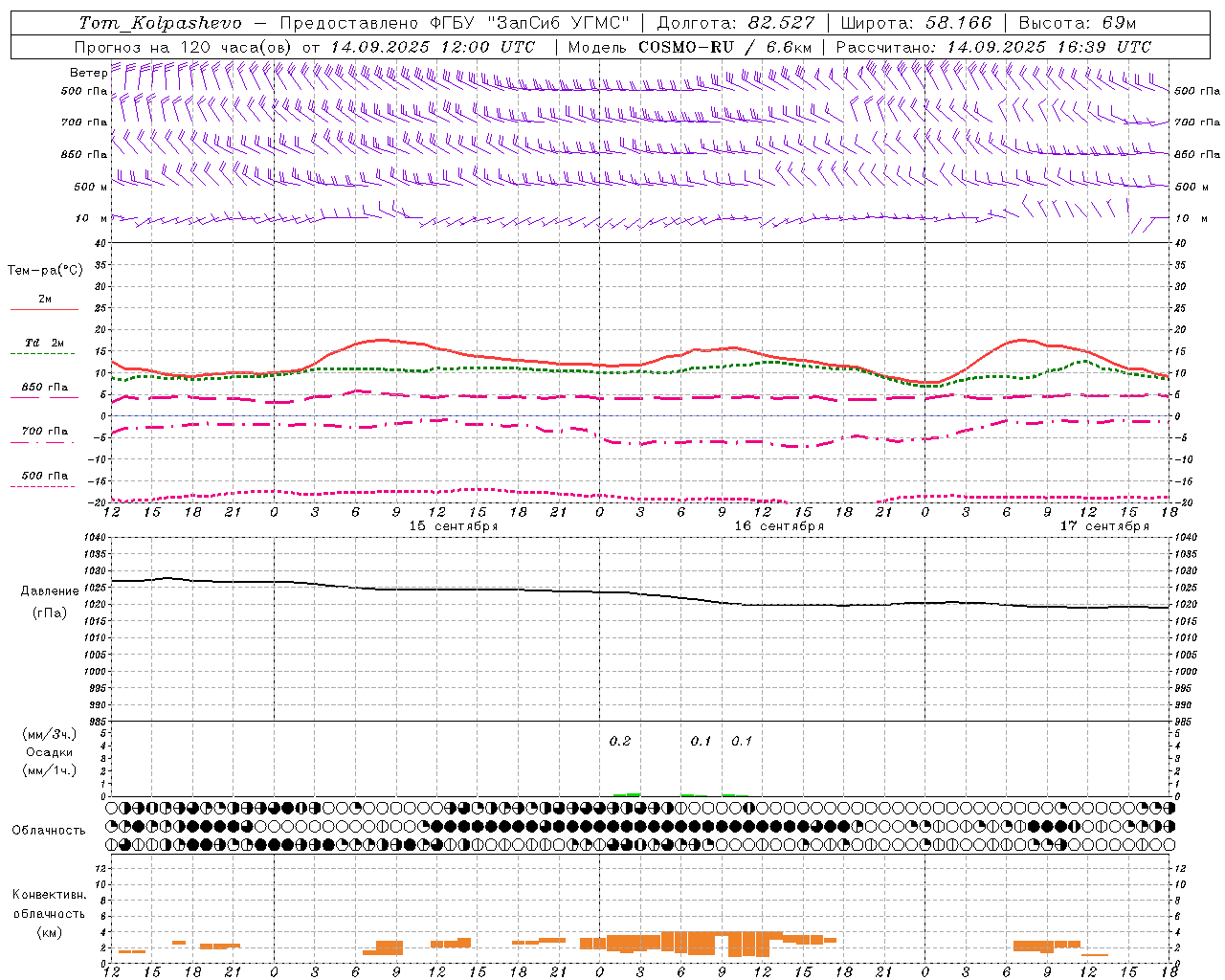Click the 17 сентября date label

click(x=1104, y=526)
